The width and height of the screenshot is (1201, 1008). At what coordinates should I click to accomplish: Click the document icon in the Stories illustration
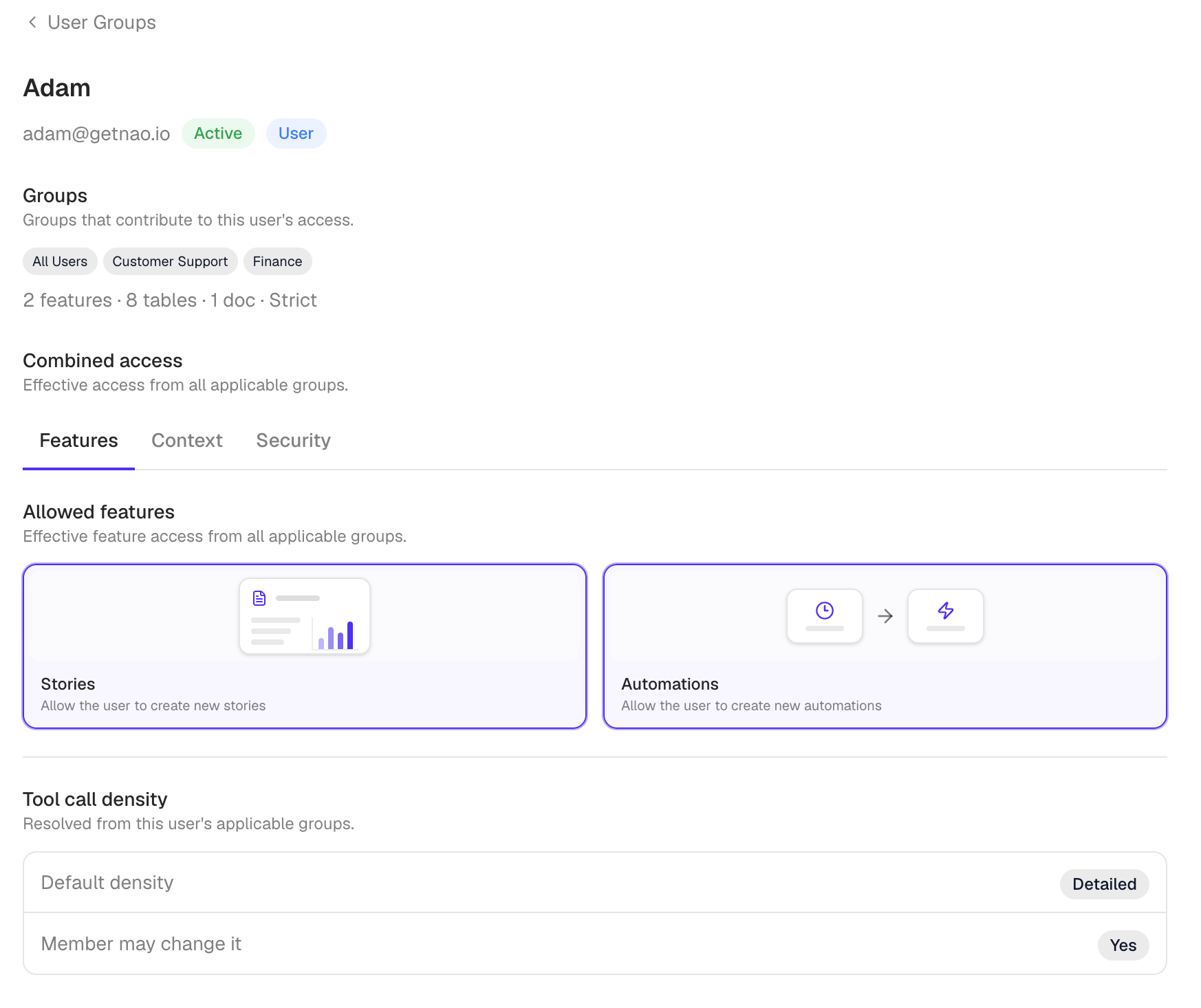coord(259,598)
